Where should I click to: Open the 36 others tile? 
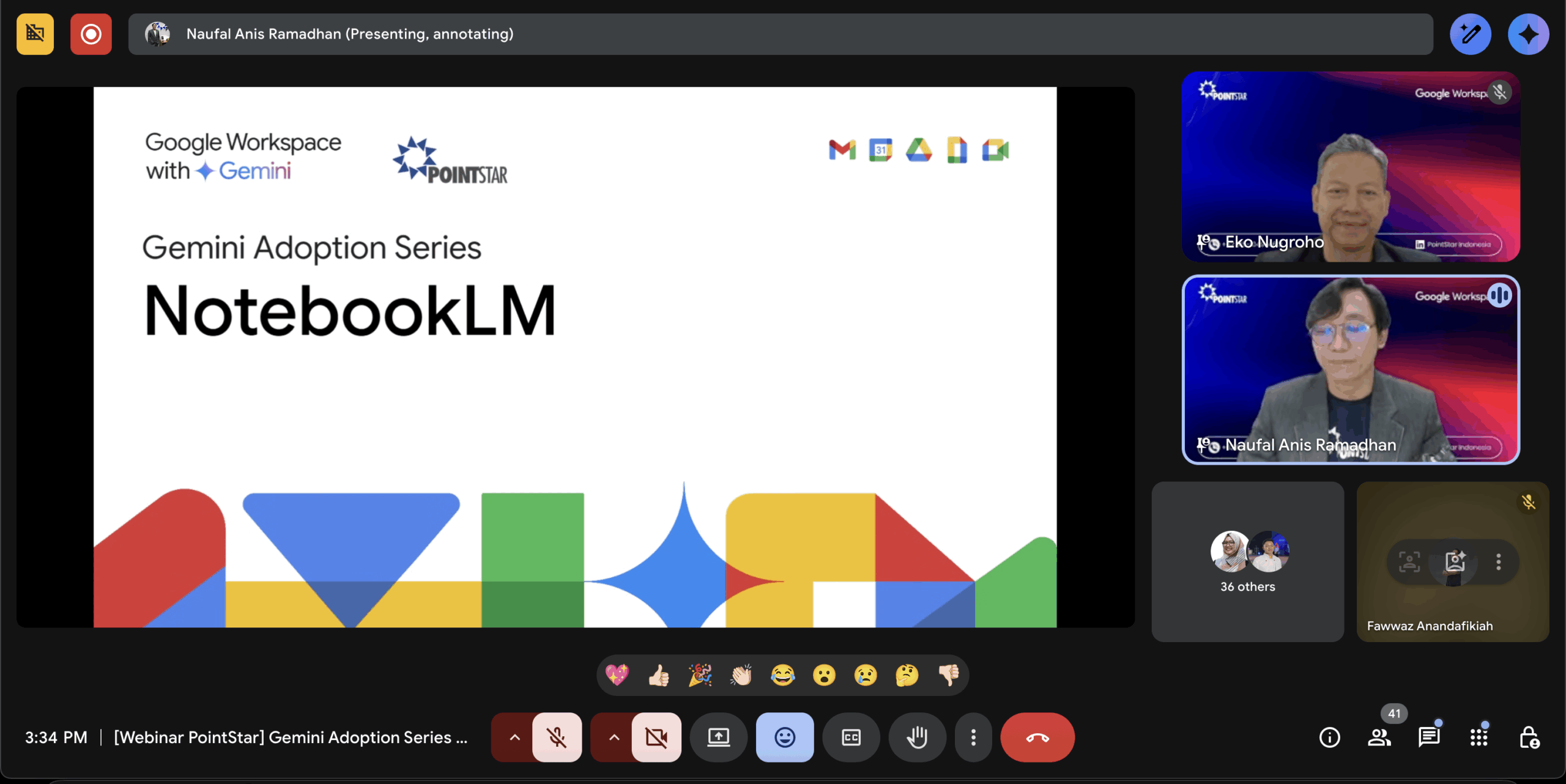(1247, 561)
